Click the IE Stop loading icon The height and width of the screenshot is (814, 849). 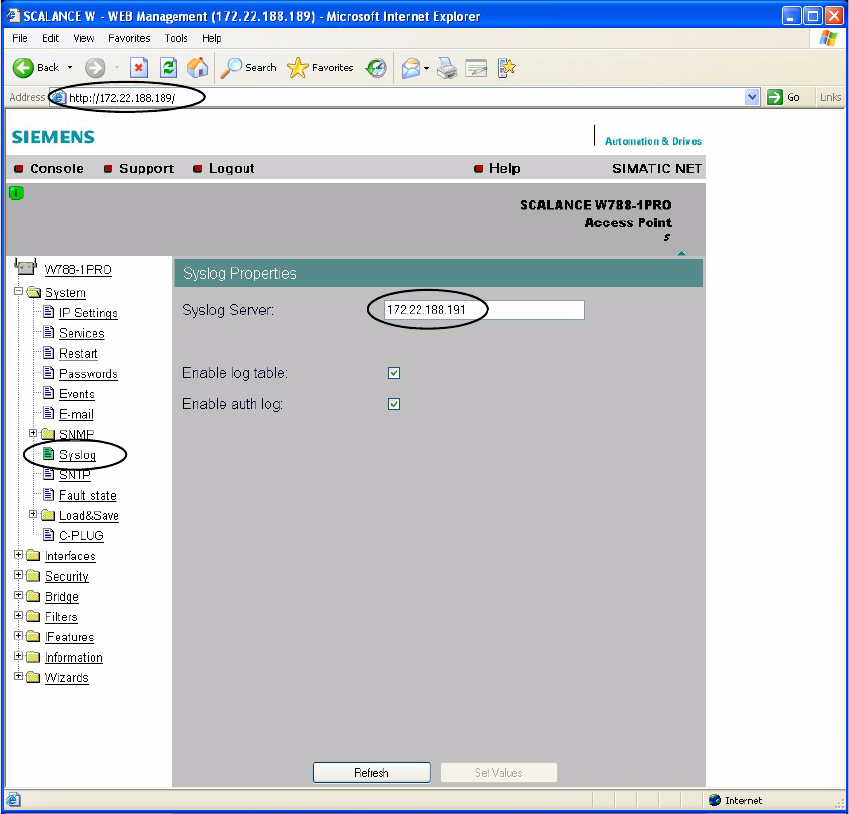coord(139,68)
